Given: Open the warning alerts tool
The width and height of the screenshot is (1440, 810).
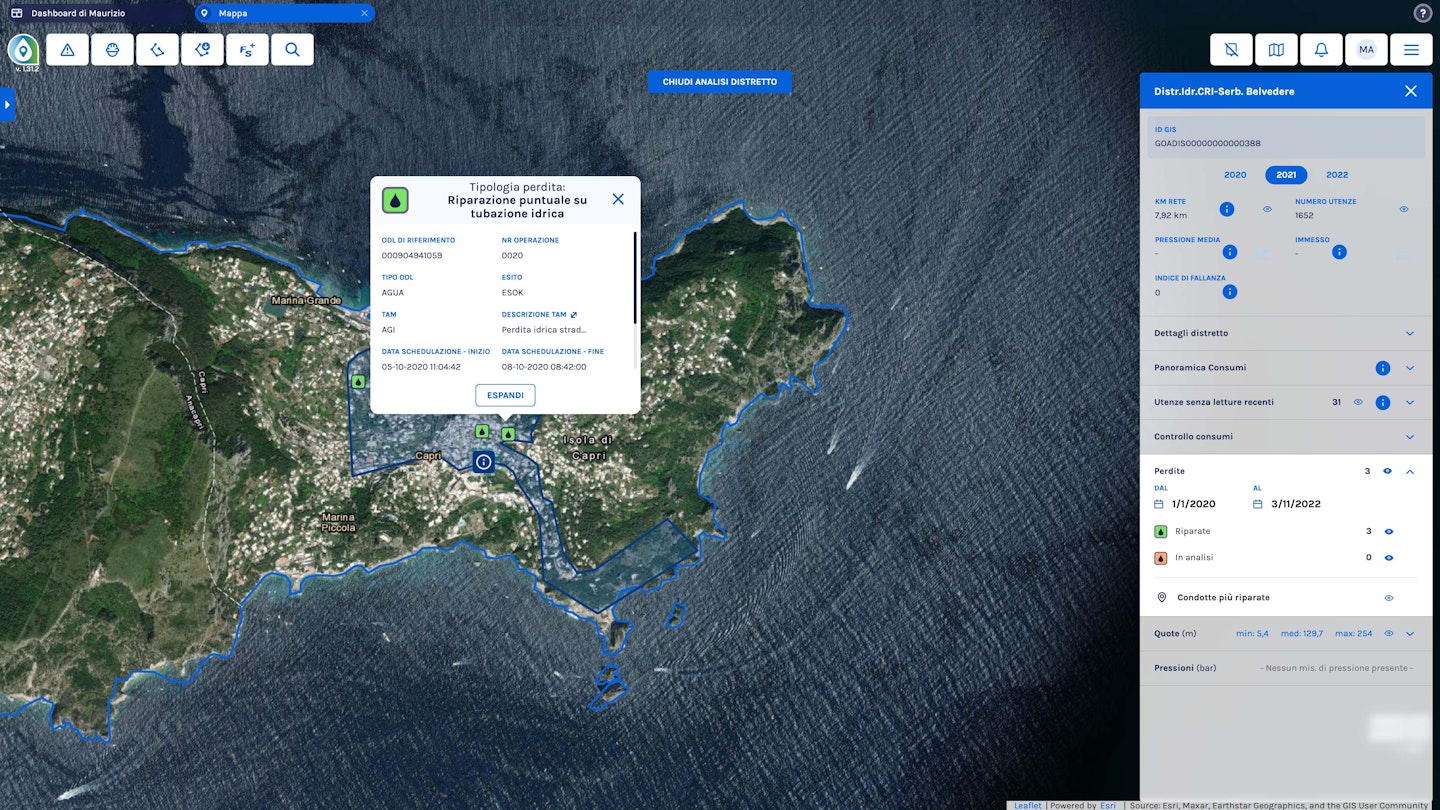Looking at the screenshot, I should (67, 50).
